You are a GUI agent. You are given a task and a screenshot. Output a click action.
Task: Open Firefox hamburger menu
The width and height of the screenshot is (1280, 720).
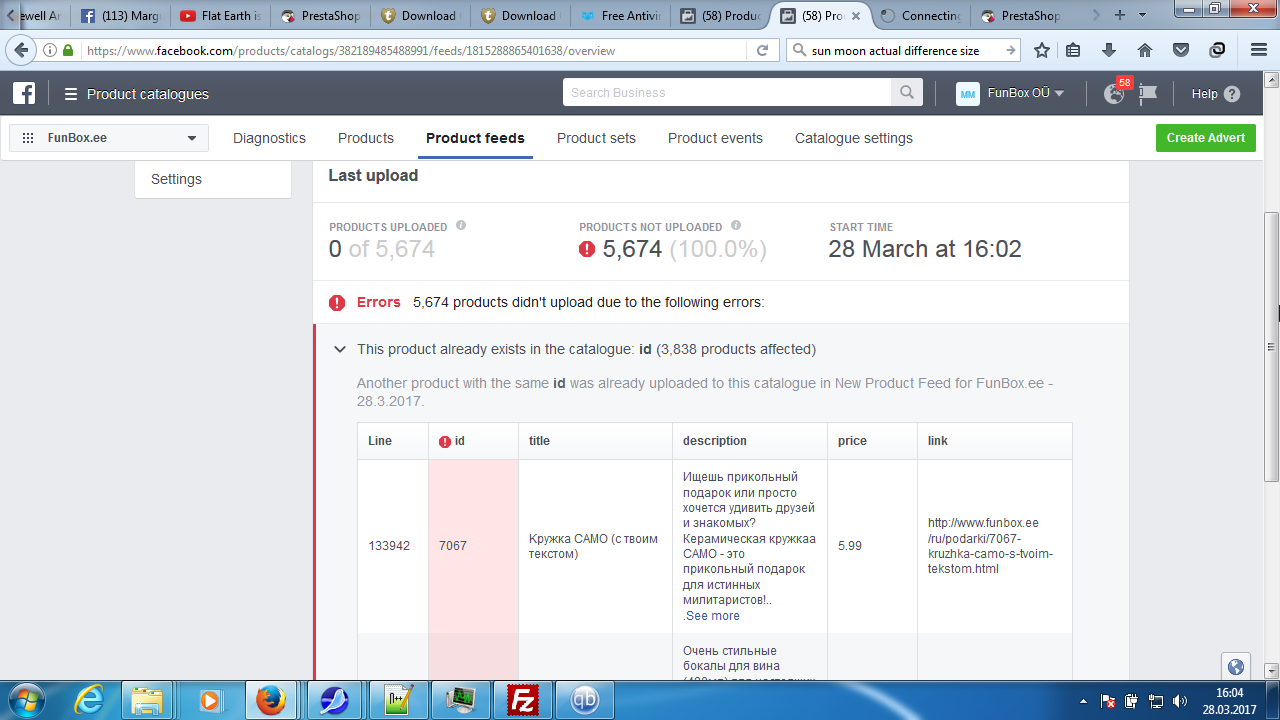(1259, 50)
